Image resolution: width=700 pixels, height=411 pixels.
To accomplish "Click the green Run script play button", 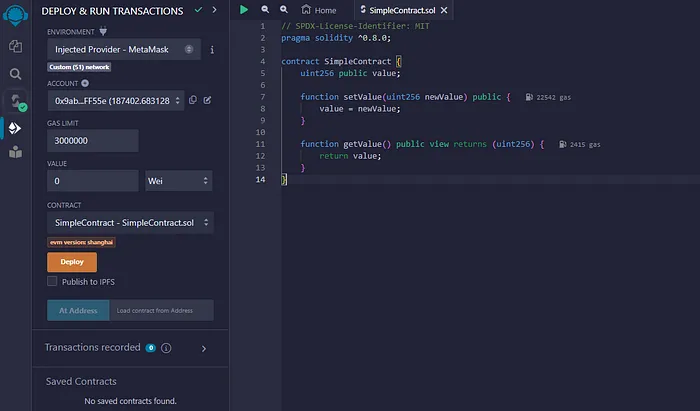I will 243,9.
